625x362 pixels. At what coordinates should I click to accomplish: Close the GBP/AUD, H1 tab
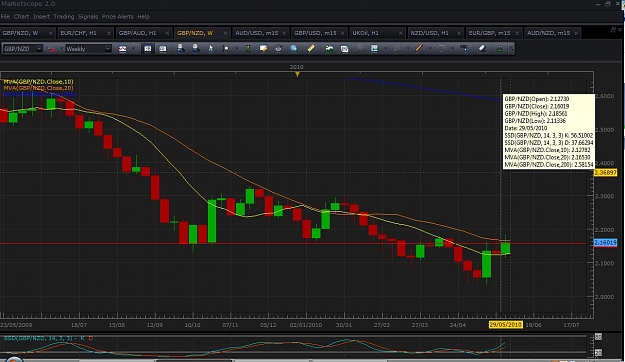pos(167,33)
